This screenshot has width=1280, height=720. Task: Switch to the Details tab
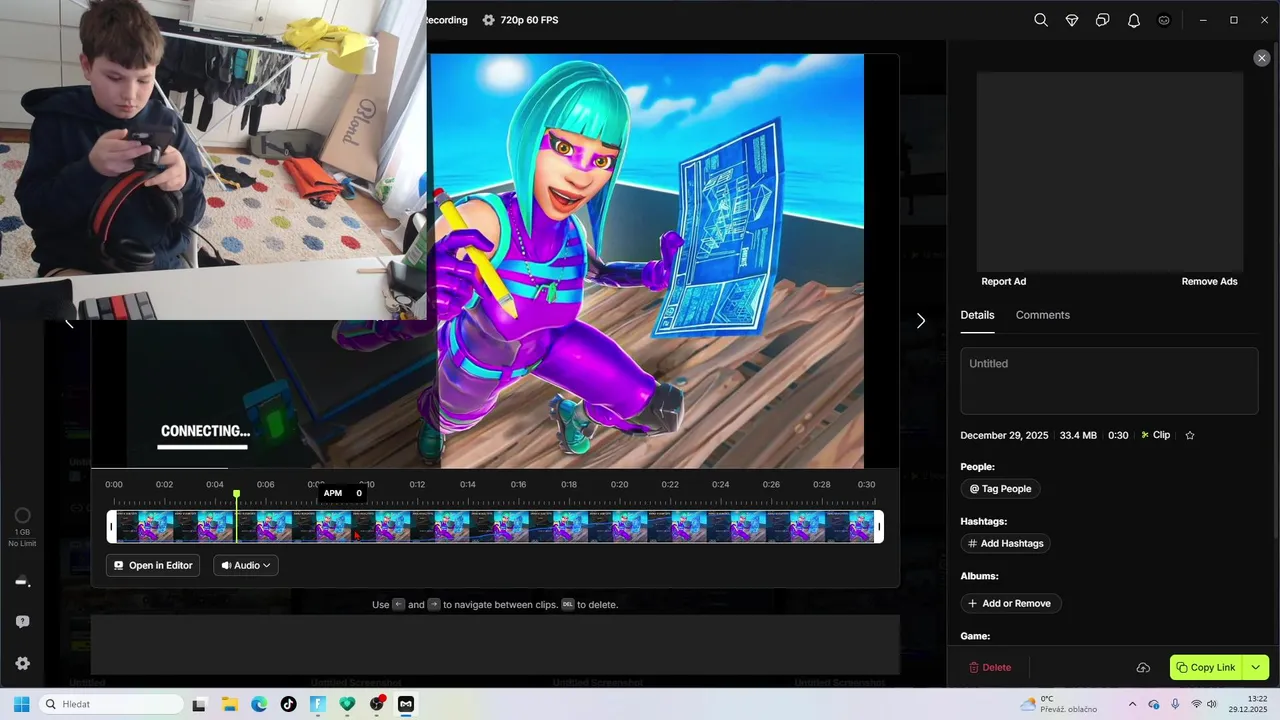pos(977,315)
